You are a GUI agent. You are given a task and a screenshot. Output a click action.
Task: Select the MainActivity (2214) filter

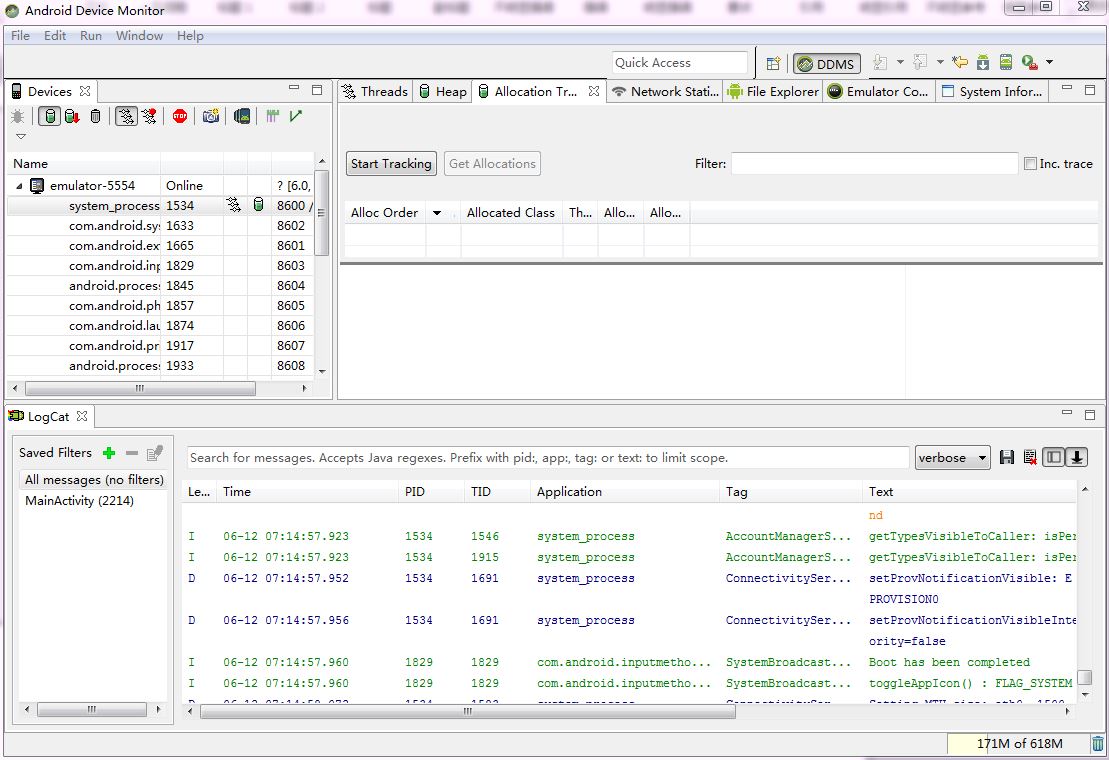click(x=79, y=501)
